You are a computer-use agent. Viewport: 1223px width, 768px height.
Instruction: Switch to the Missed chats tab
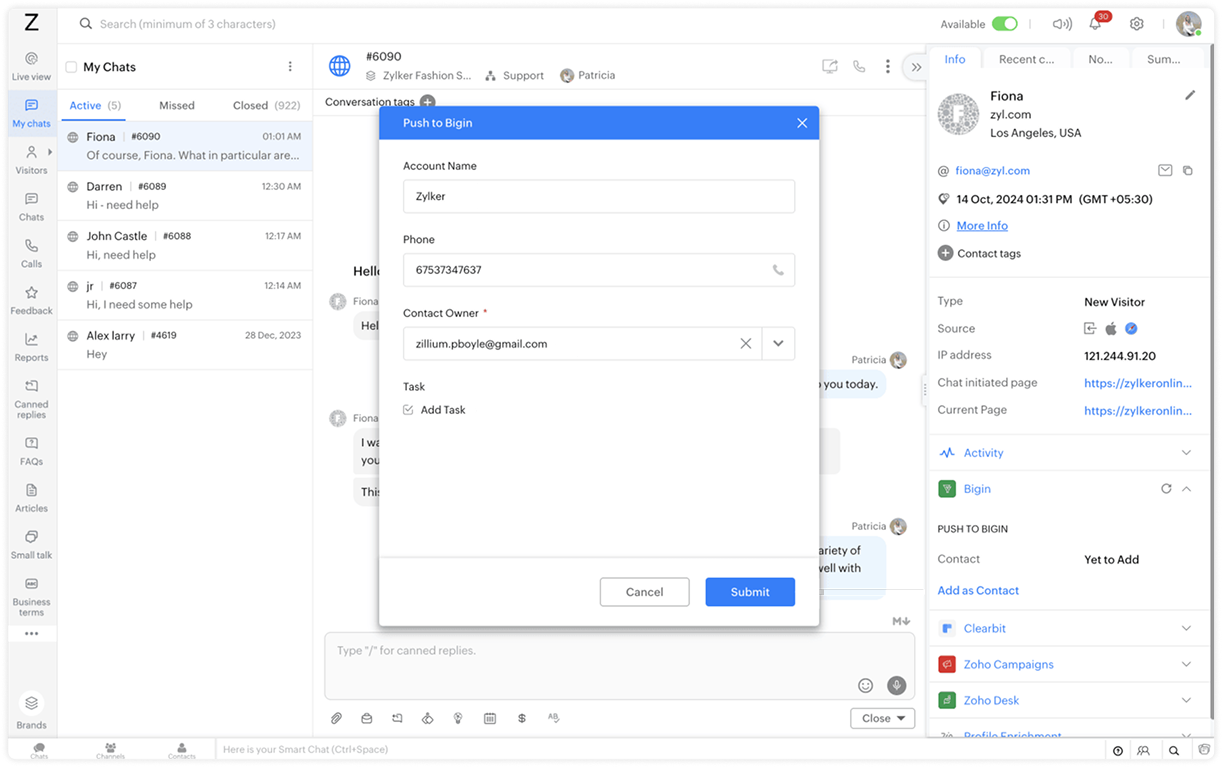pyautogui.click(x=177, y=105)
